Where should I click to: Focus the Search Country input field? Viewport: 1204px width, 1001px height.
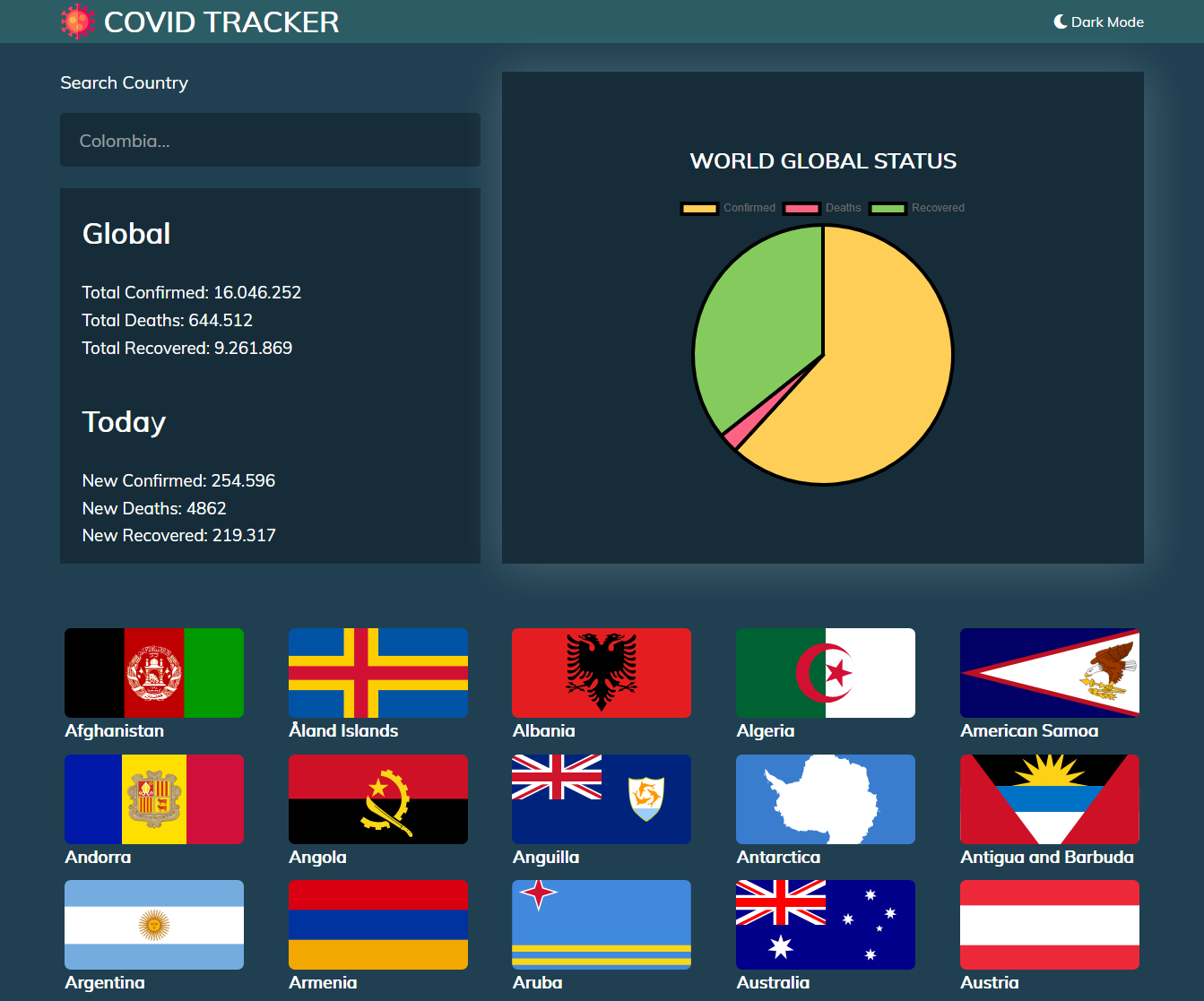270,140
